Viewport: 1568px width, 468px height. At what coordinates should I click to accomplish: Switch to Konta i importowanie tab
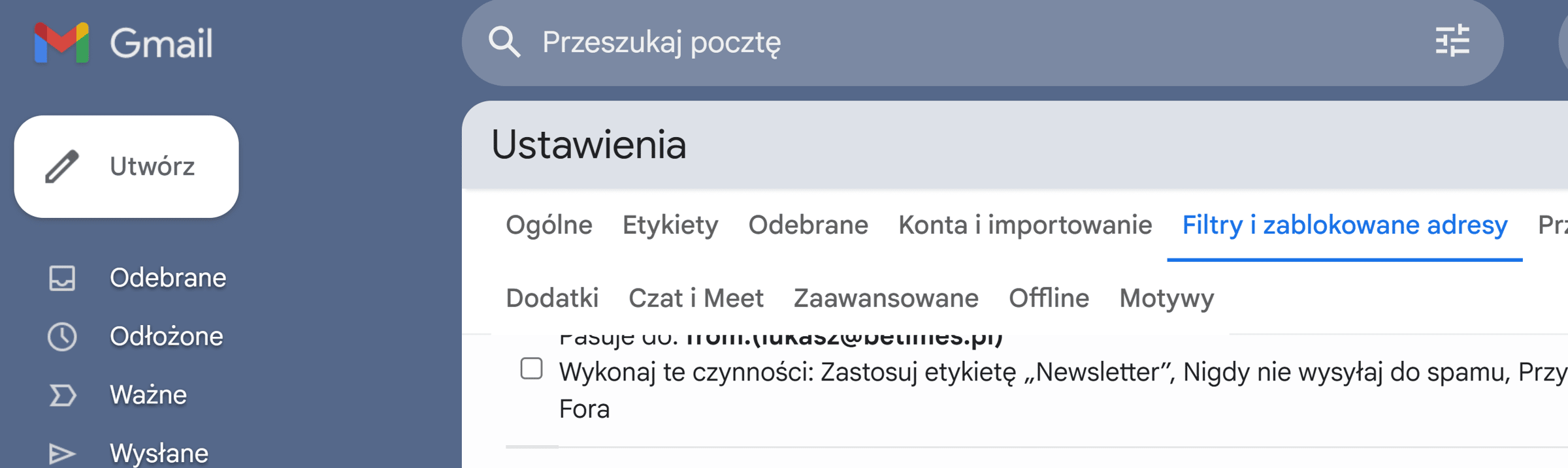click(1024, 225)
